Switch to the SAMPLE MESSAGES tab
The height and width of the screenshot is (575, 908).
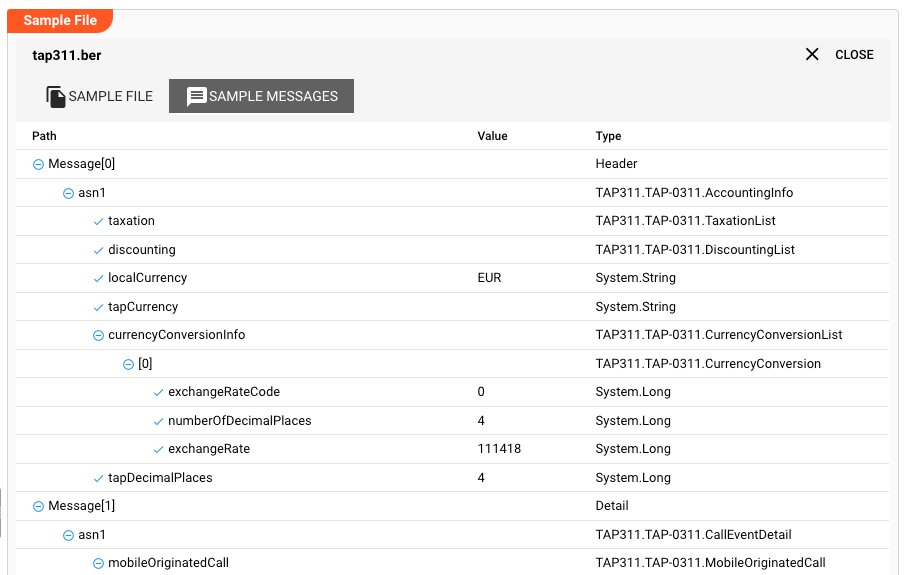coord(261,96)
